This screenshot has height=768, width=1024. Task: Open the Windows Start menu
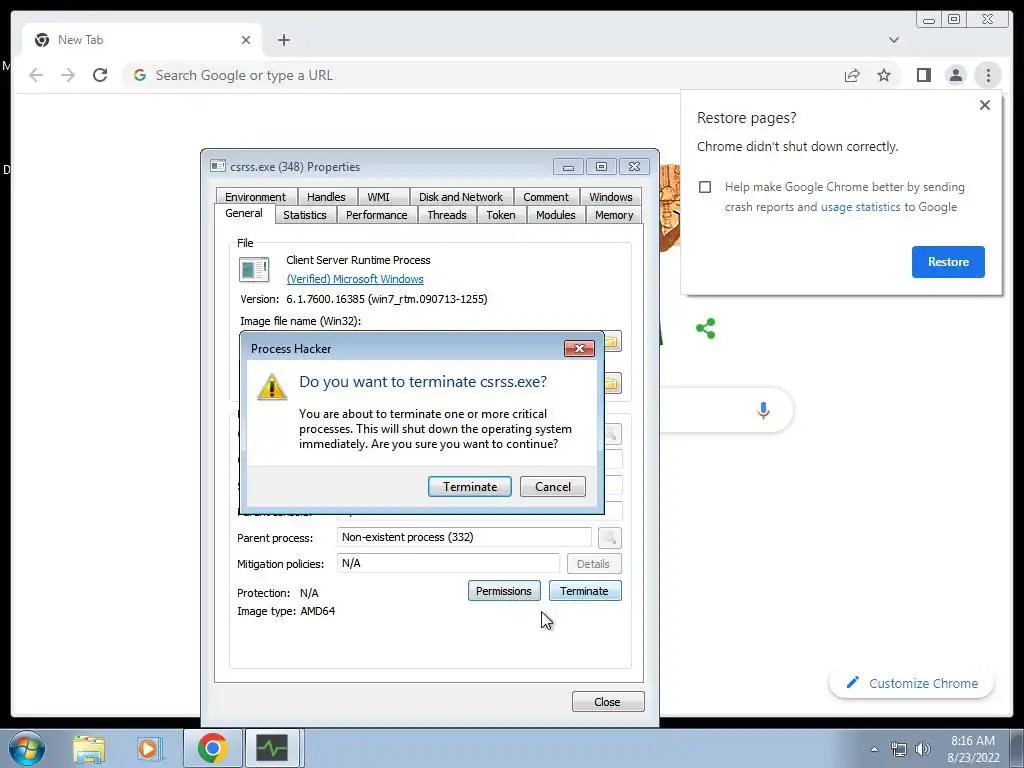click(27, 748)
